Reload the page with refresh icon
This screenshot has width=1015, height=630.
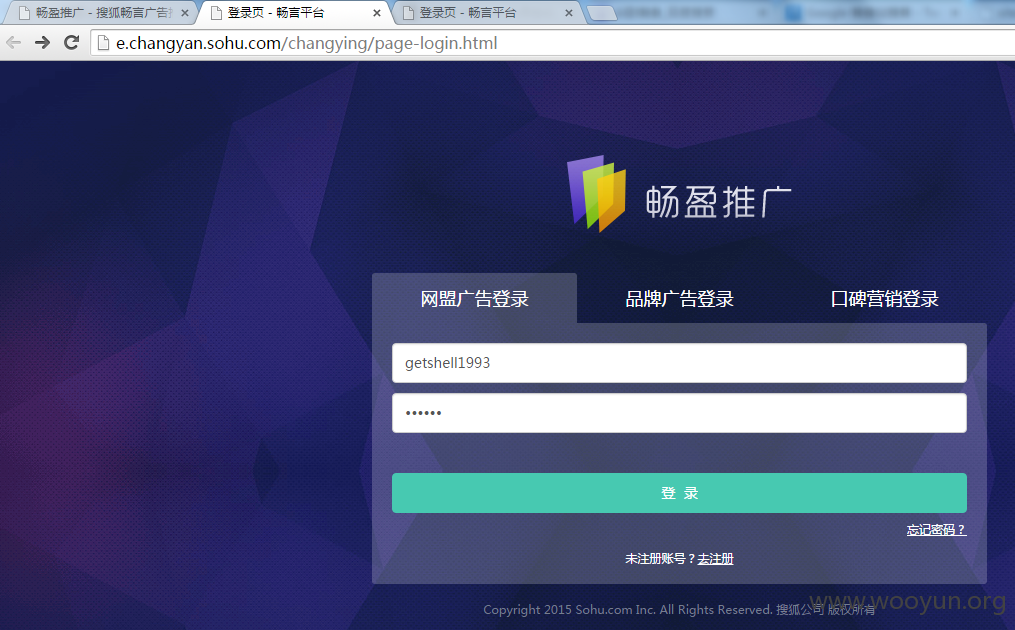point(71,43)
